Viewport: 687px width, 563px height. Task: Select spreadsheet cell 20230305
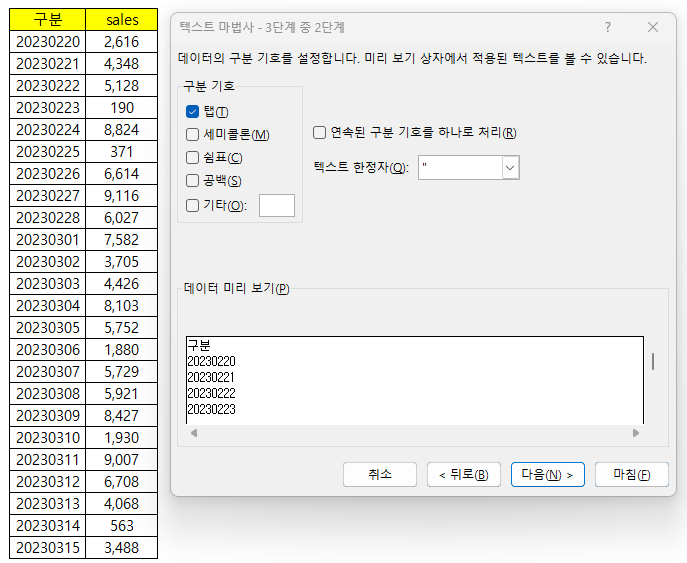click(48, 328)
